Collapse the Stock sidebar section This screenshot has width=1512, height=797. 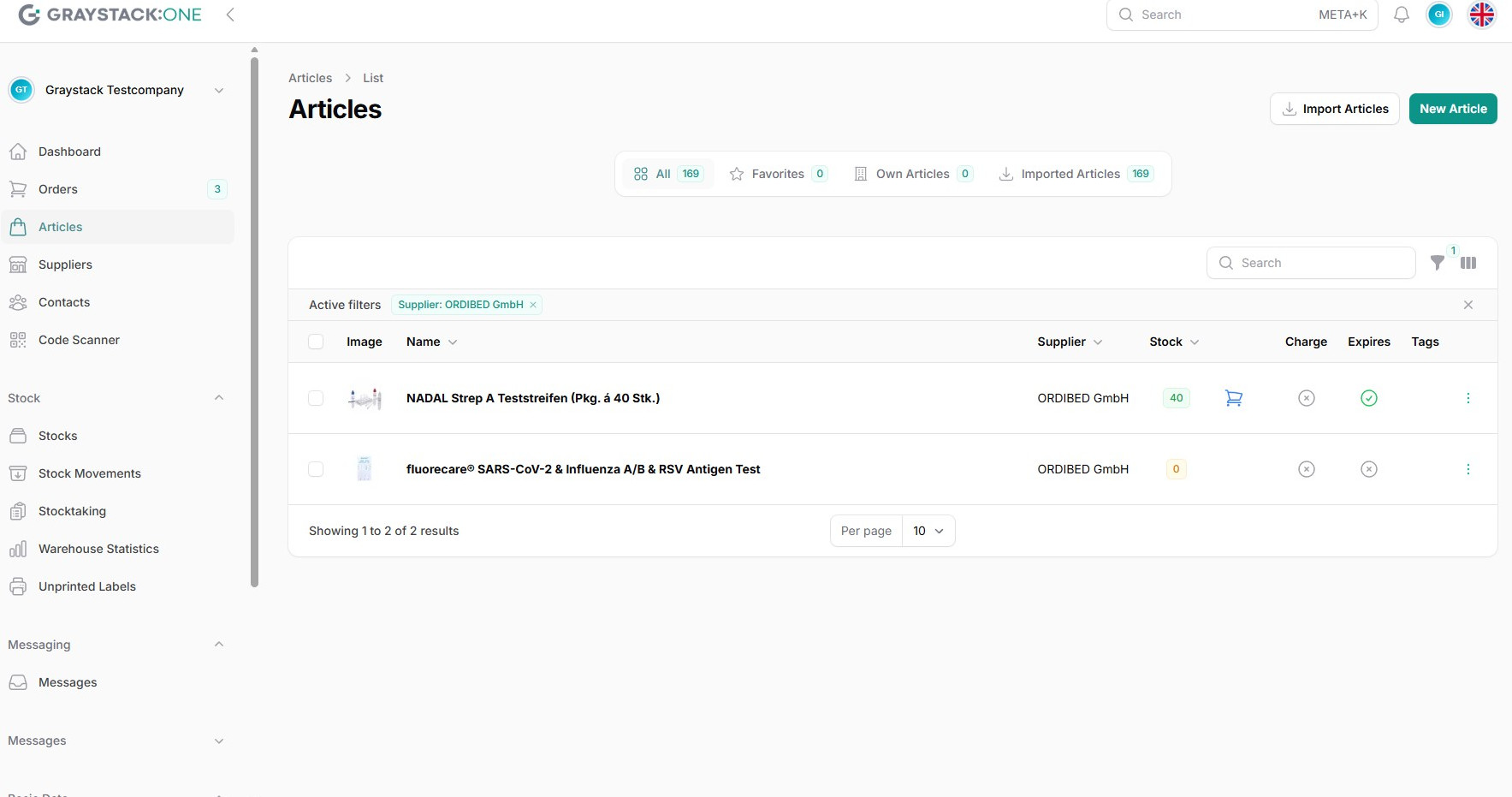(218, 398)
